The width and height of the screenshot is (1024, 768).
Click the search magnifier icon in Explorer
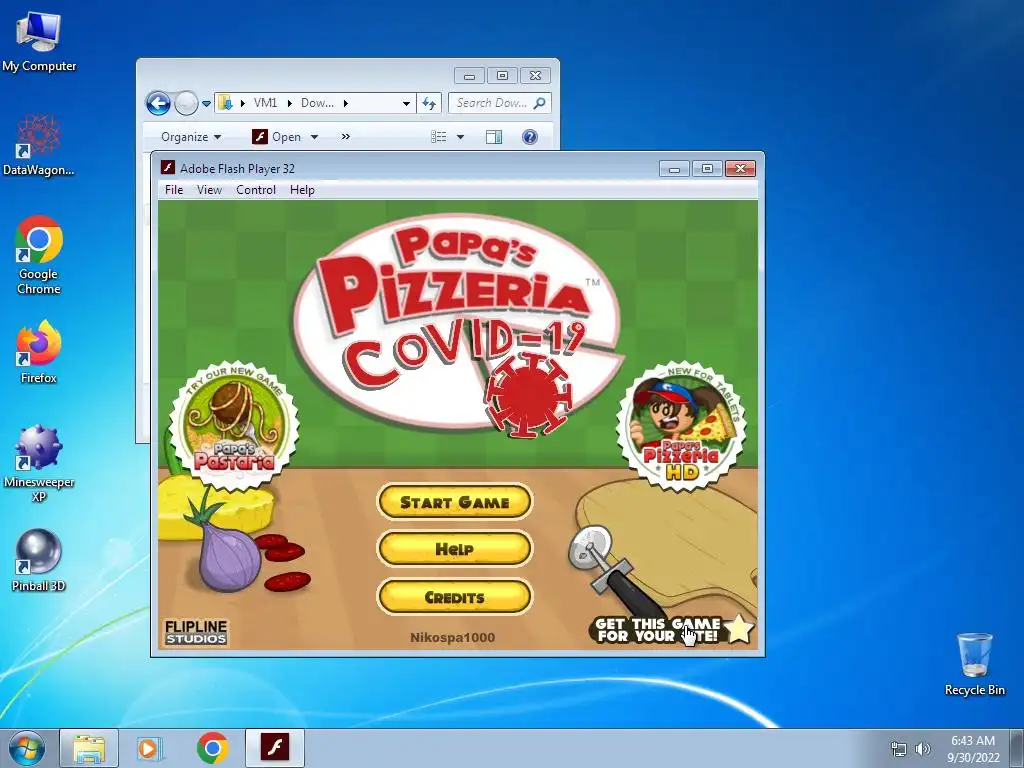(x=539, y=103)
